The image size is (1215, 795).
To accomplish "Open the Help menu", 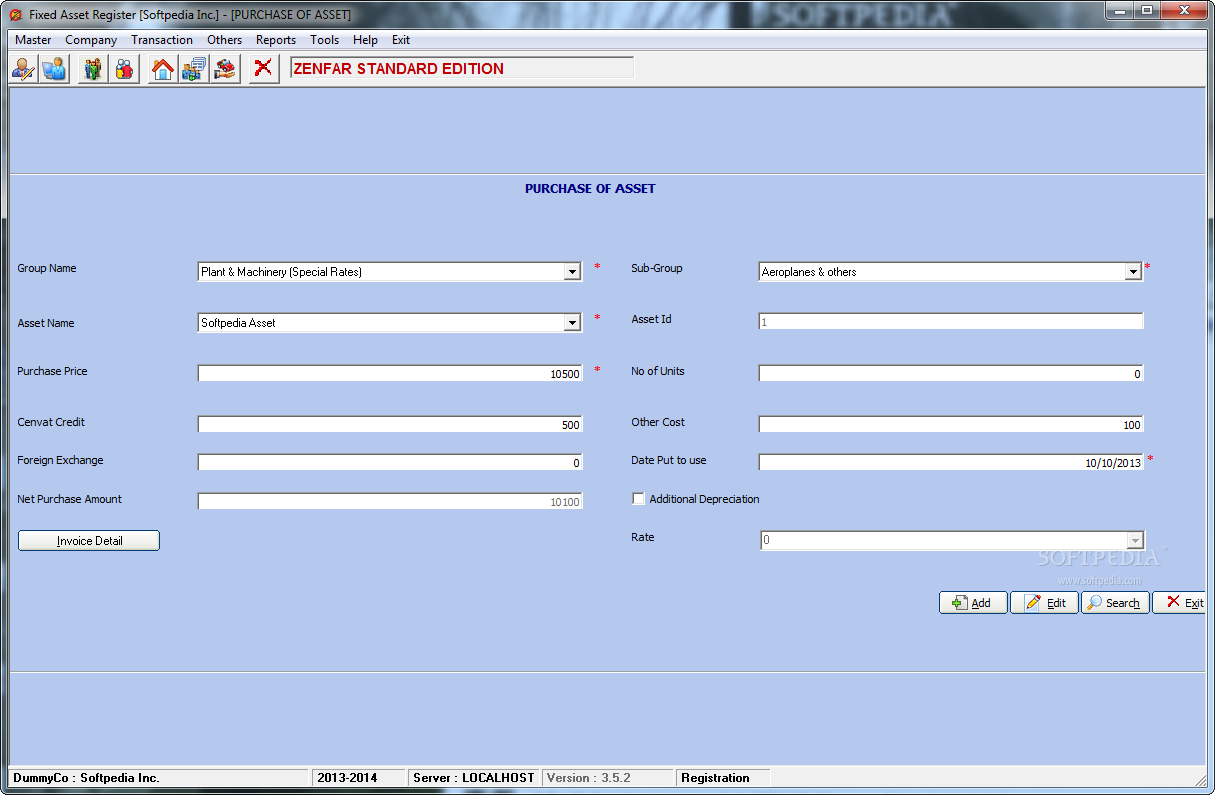I will [365, 40].
